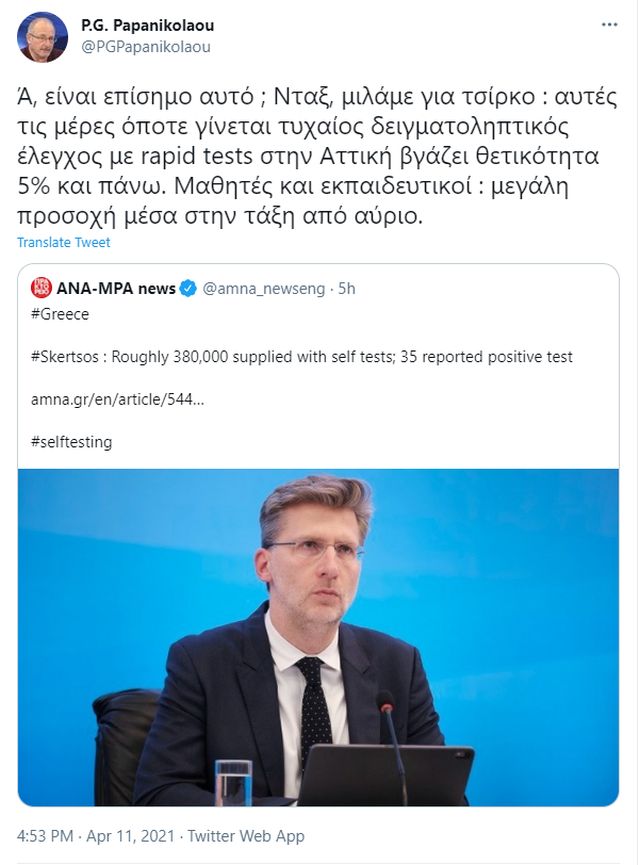Open the amna.gr/en/article link
This screenshot has width=640, height=865.
coord(118,399)
